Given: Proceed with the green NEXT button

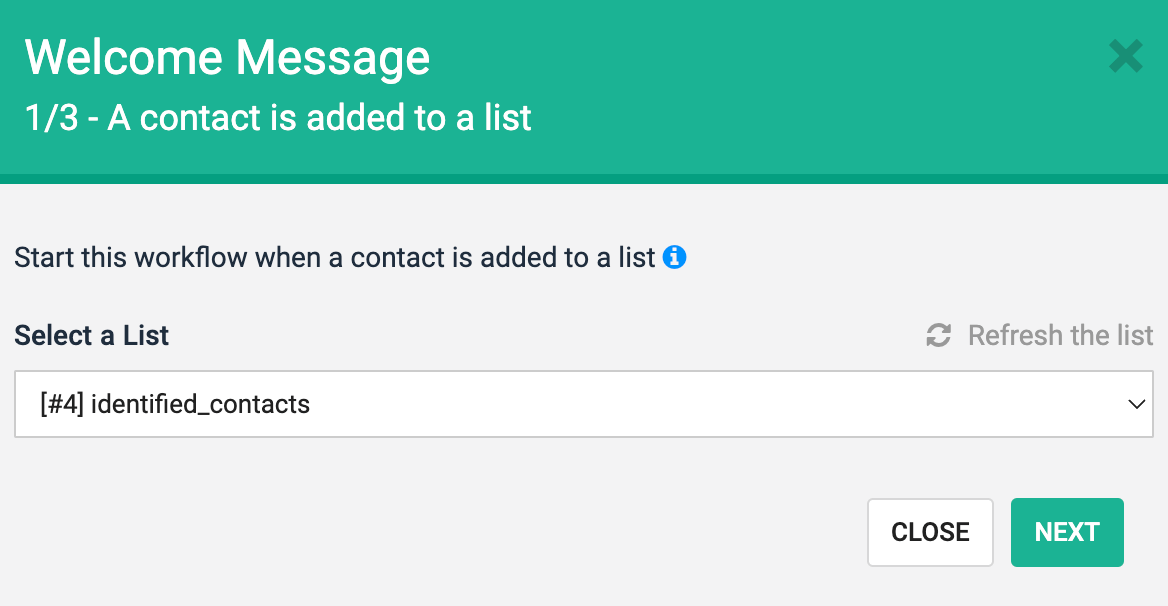Looking at the screenshot, I should point(1067,532).
